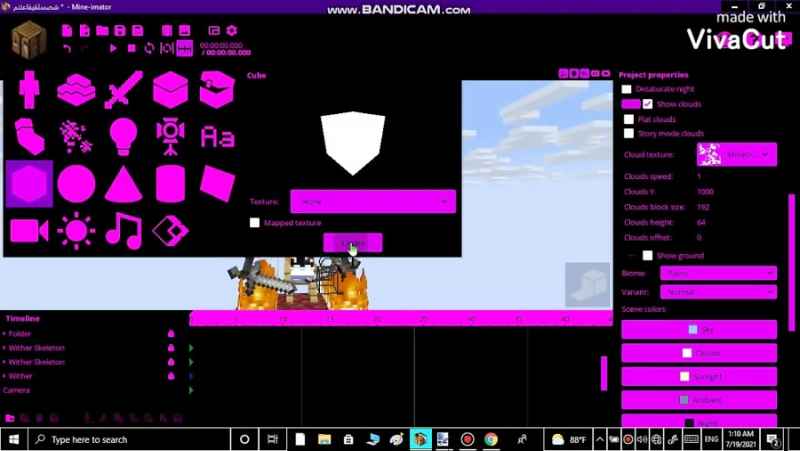Expand the Folder timeline item
Screen dimensions: 800x451
click(4, 334)
